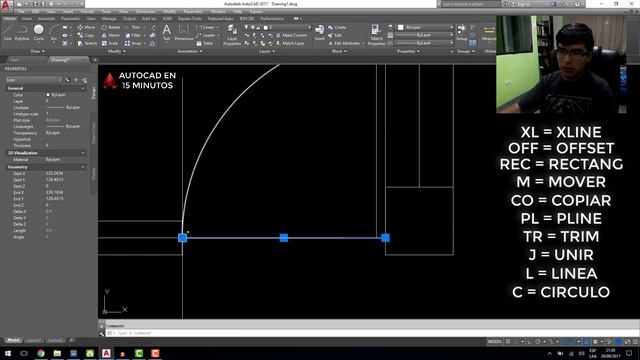Click the Group tool
Viewport: 640px width, 360px height.
pos(462,32)
